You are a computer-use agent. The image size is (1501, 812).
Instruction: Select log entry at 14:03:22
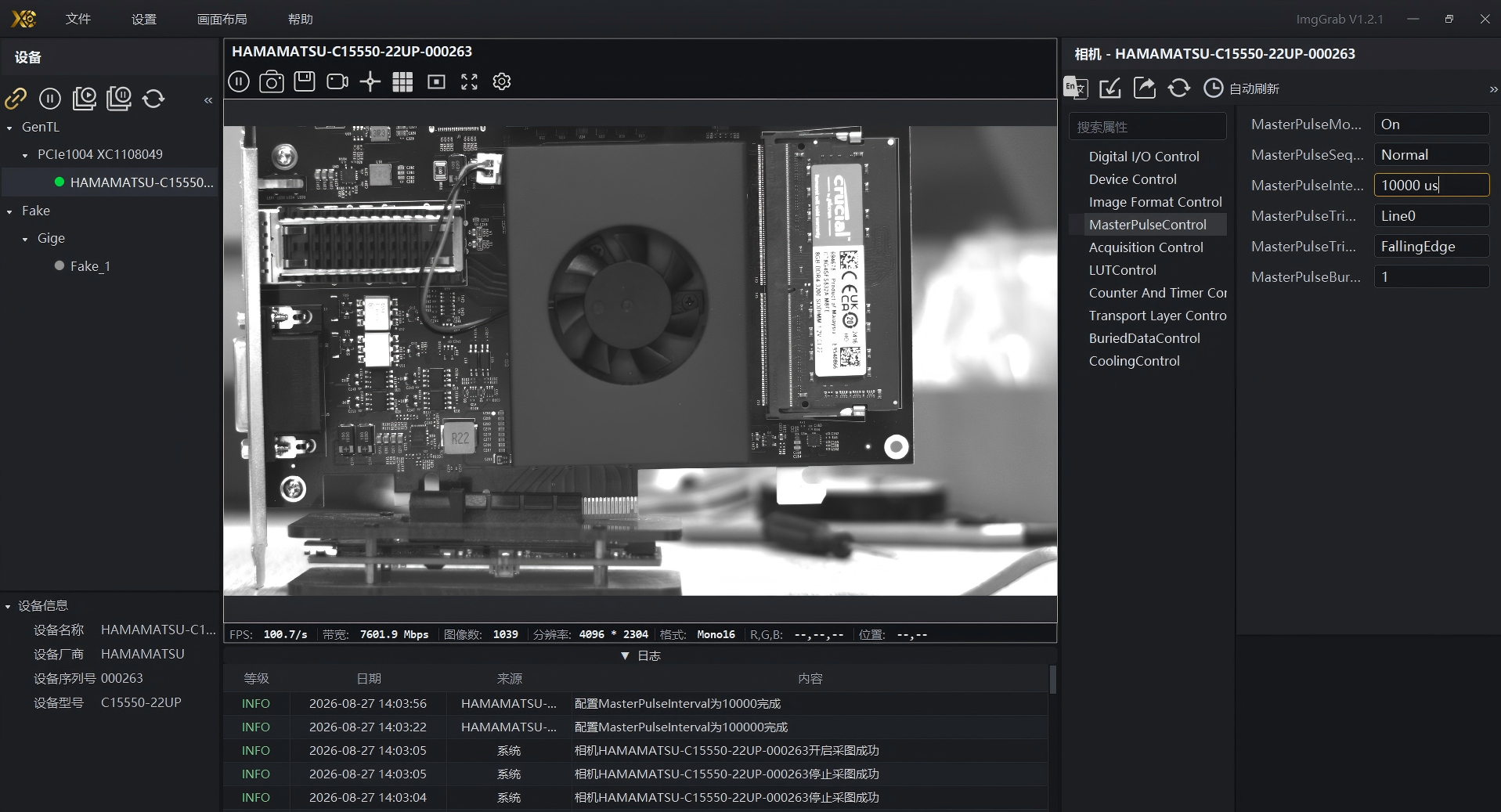(636, 727)
